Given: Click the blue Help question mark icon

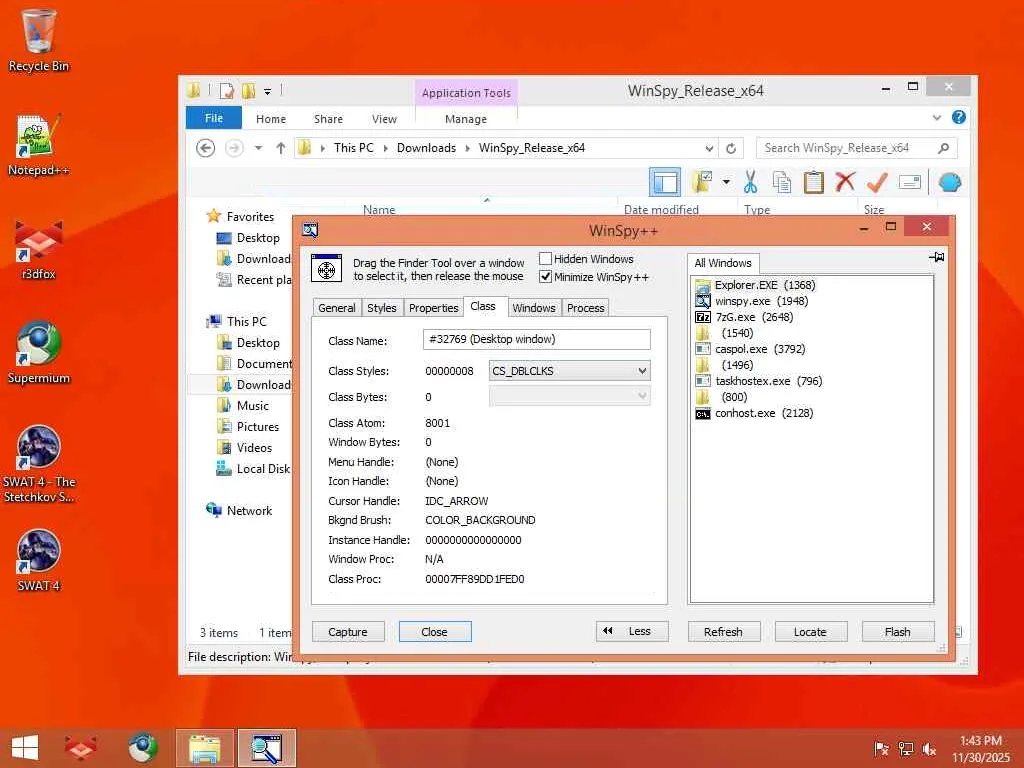Looking at the screenshot, I should pos(958,118).
